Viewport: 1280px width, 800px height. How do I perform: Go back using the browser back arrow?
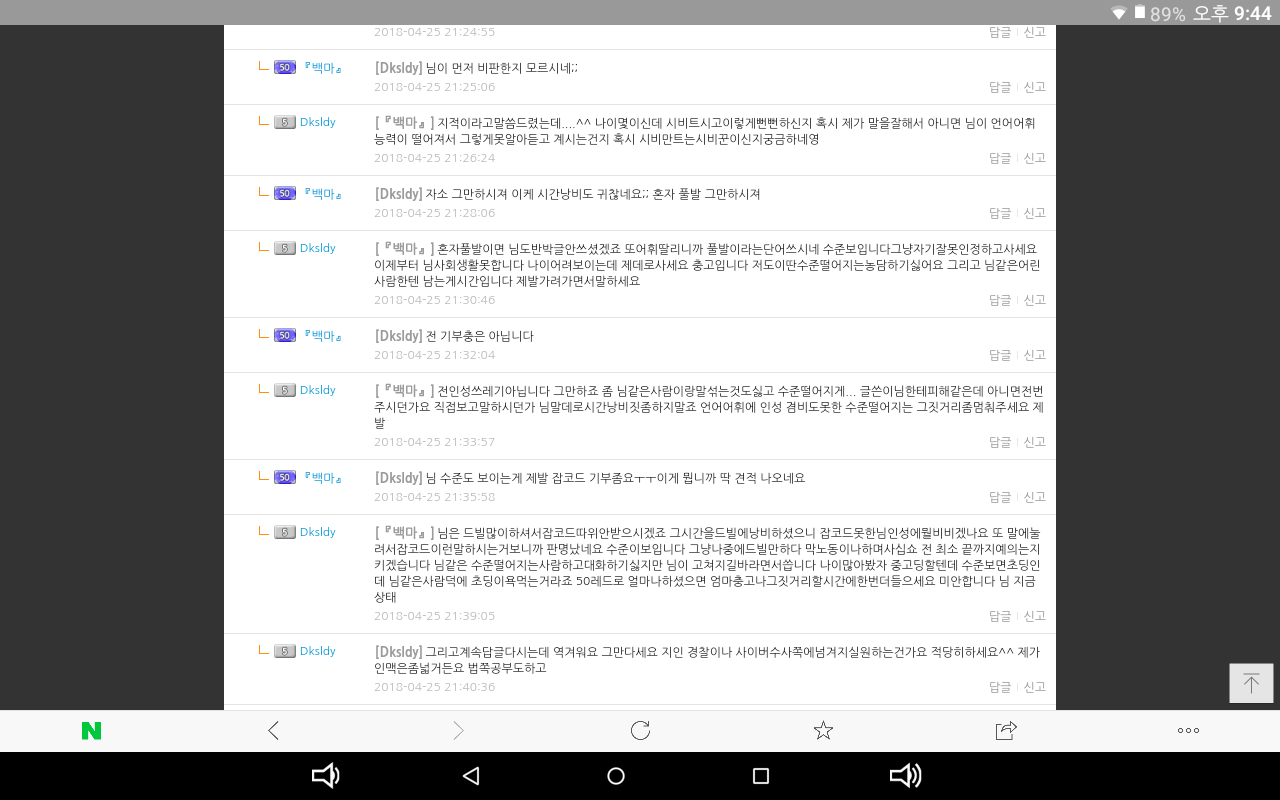point(273,731)
